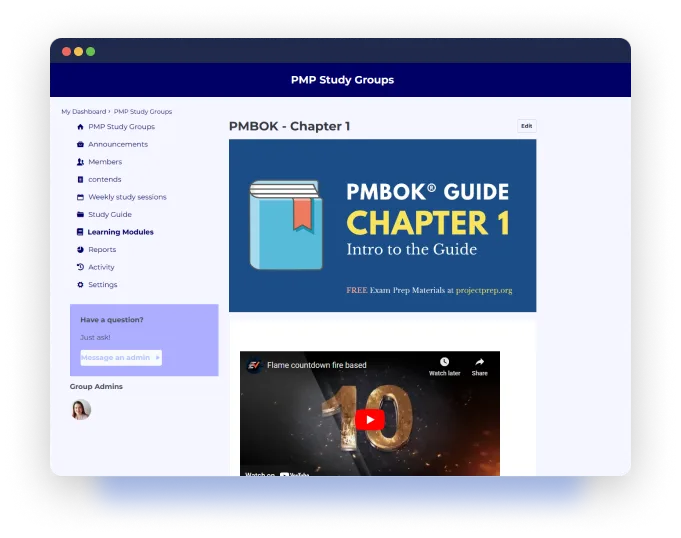Screen dimensions: 681x538
Task: Open group Settings
Action: click(103, 285)
